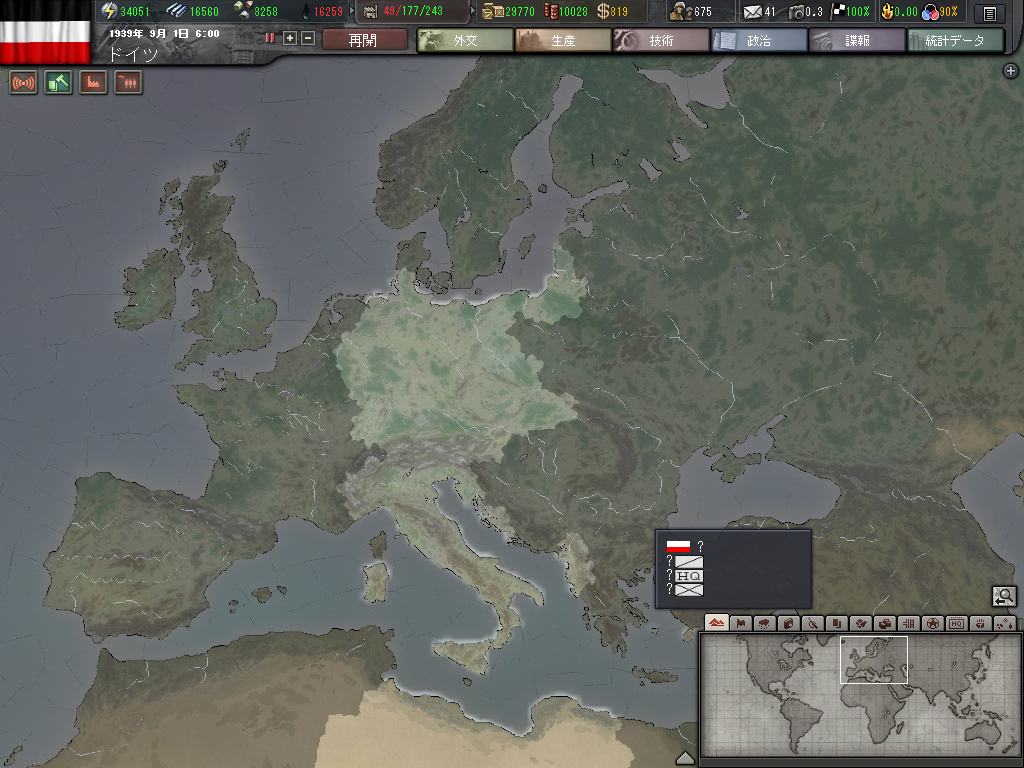
Task: Click the metal bars resource icon
Action: coord(176,11)
